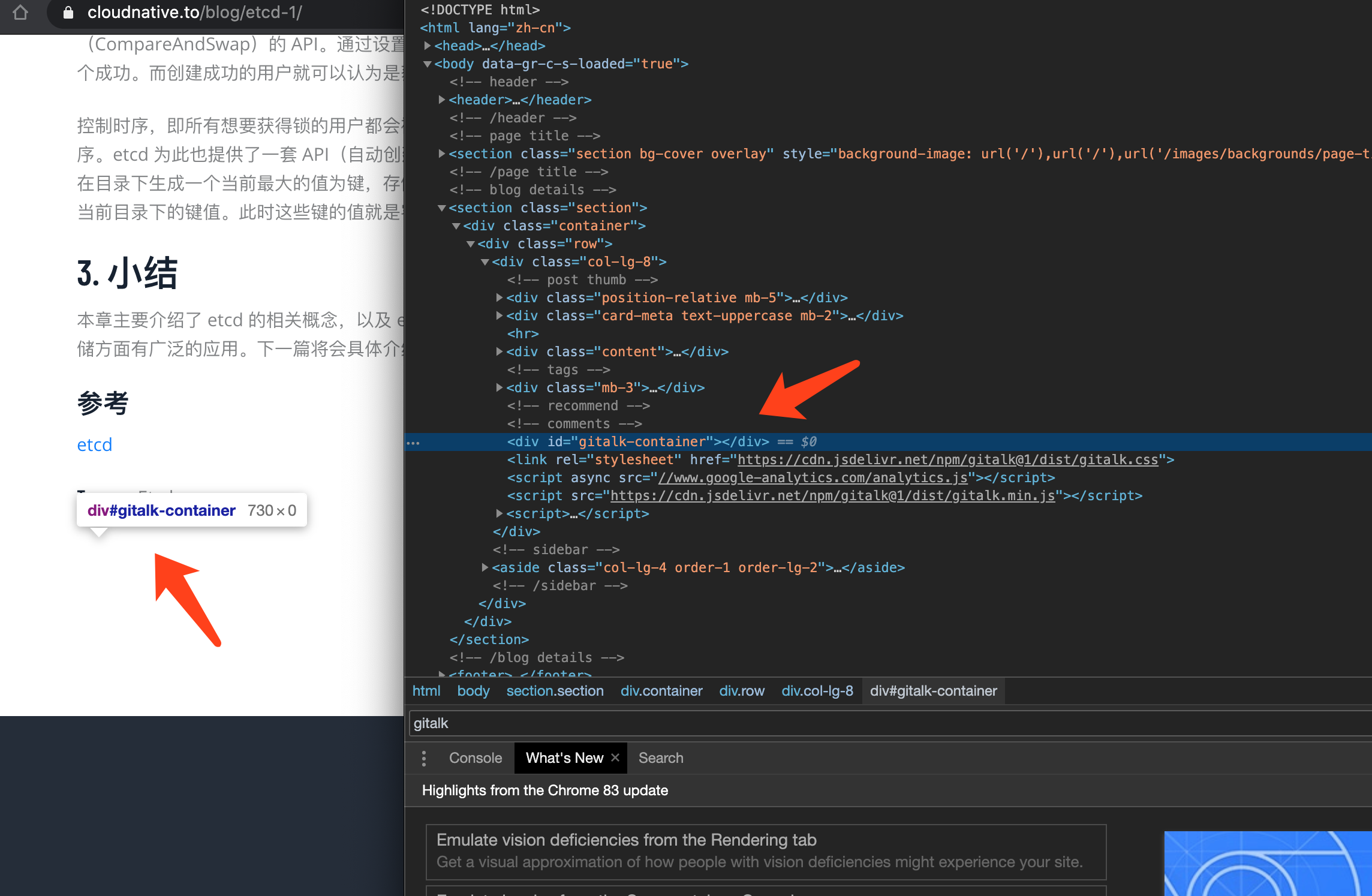The width and height of the screenshot is (1372, 896).
Task: Select div.container in the breadcrumb bar
Action: click(x=661, y=691)
